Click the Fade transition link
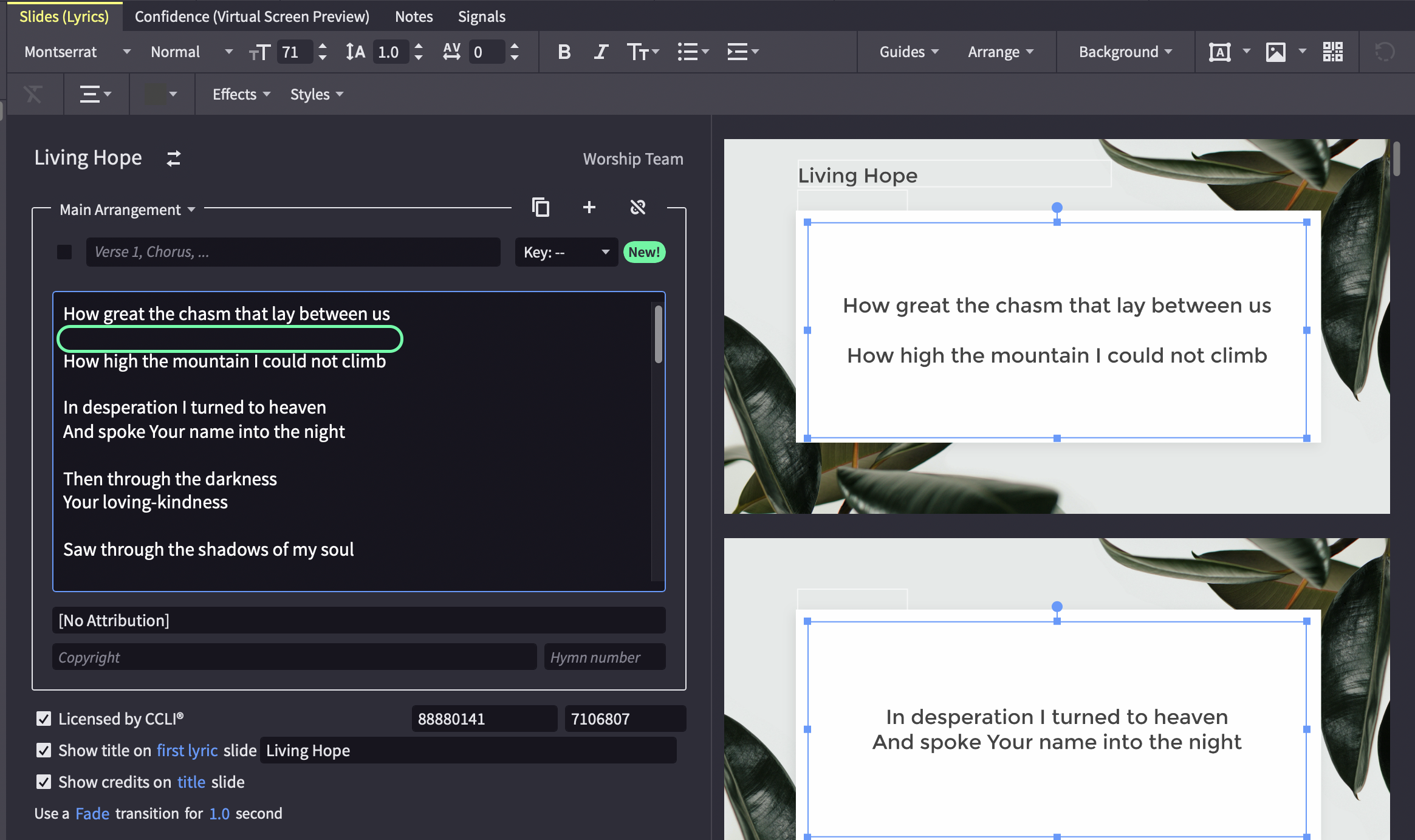Viewport: 1415px width, 840px height. click(92, 813)
